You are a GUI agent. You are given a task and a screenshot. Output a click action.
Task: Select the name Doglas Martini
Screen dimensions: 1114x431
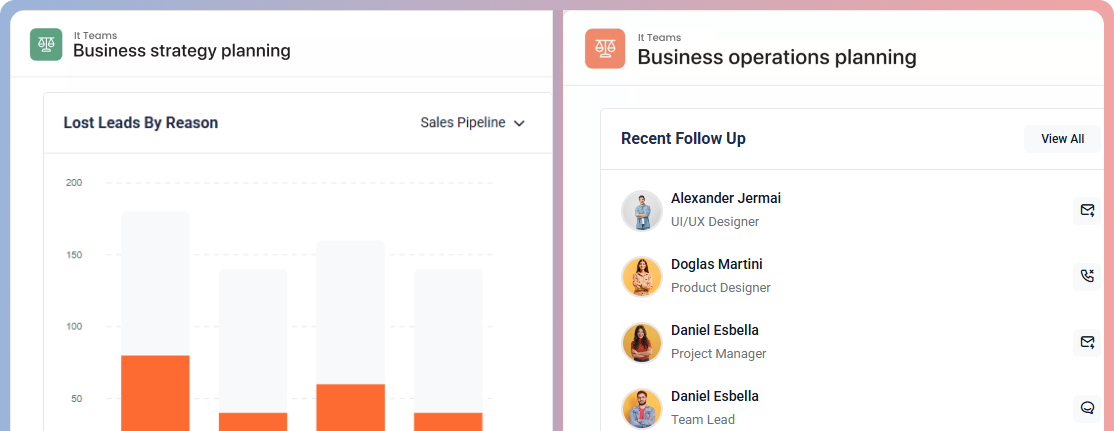pos(716,264)
